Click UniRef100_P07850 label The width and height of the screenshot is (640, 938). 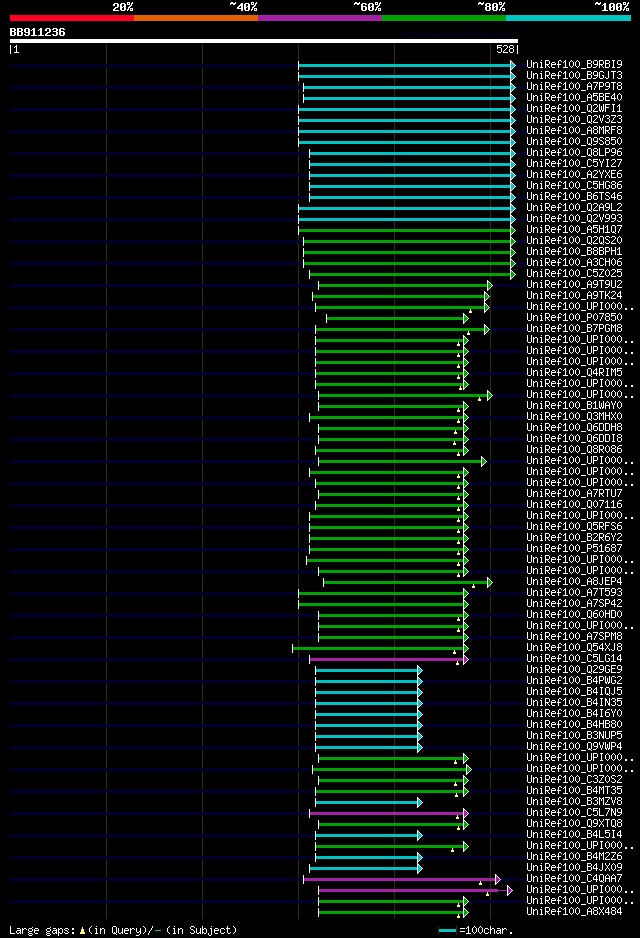click(x=574, y=317)
